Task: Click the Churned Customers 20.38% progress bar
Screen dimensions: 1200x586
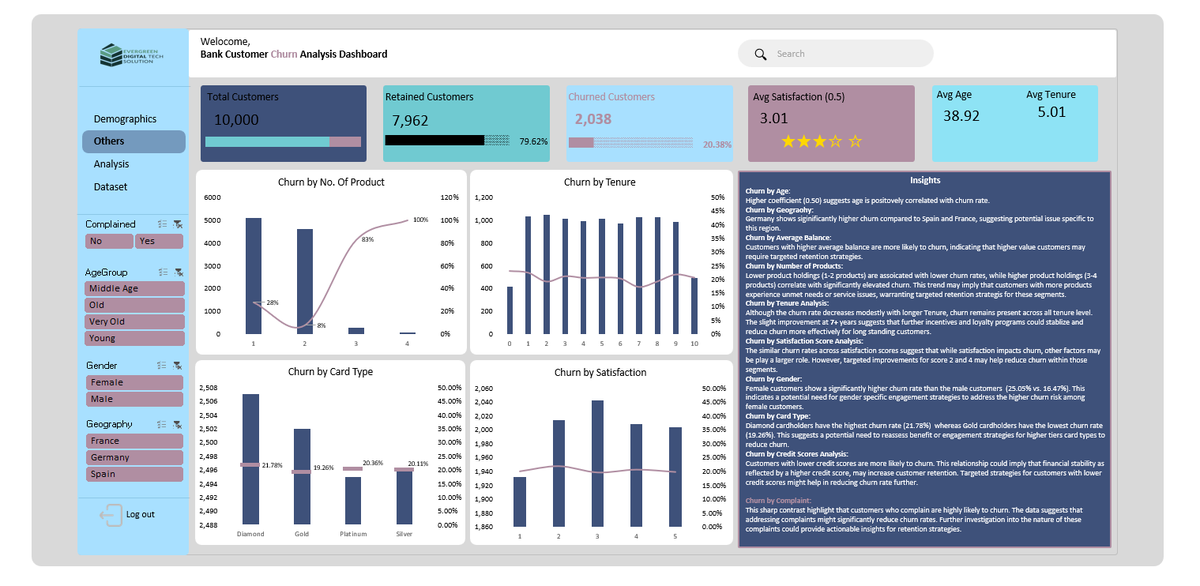Action: click(633, 143)
